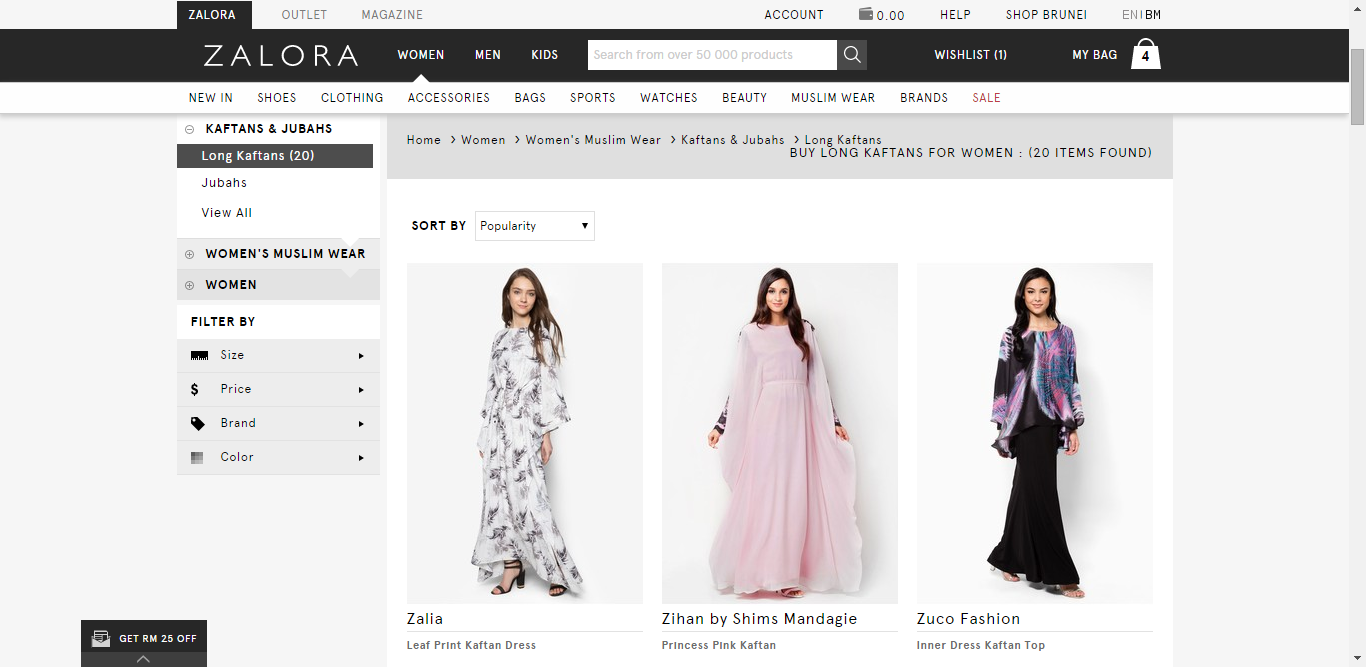Click Shop Brunei link
This screenshot has height=667, width=1366.
pyautogui.click(x=1046, y=15)
